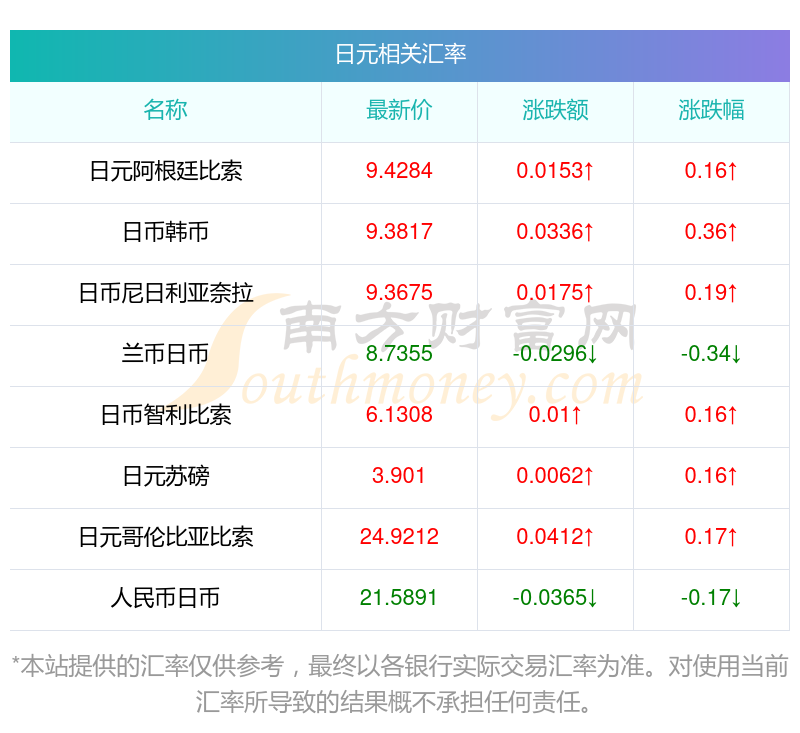Click the change value 0.0412↑

(555, 537)
